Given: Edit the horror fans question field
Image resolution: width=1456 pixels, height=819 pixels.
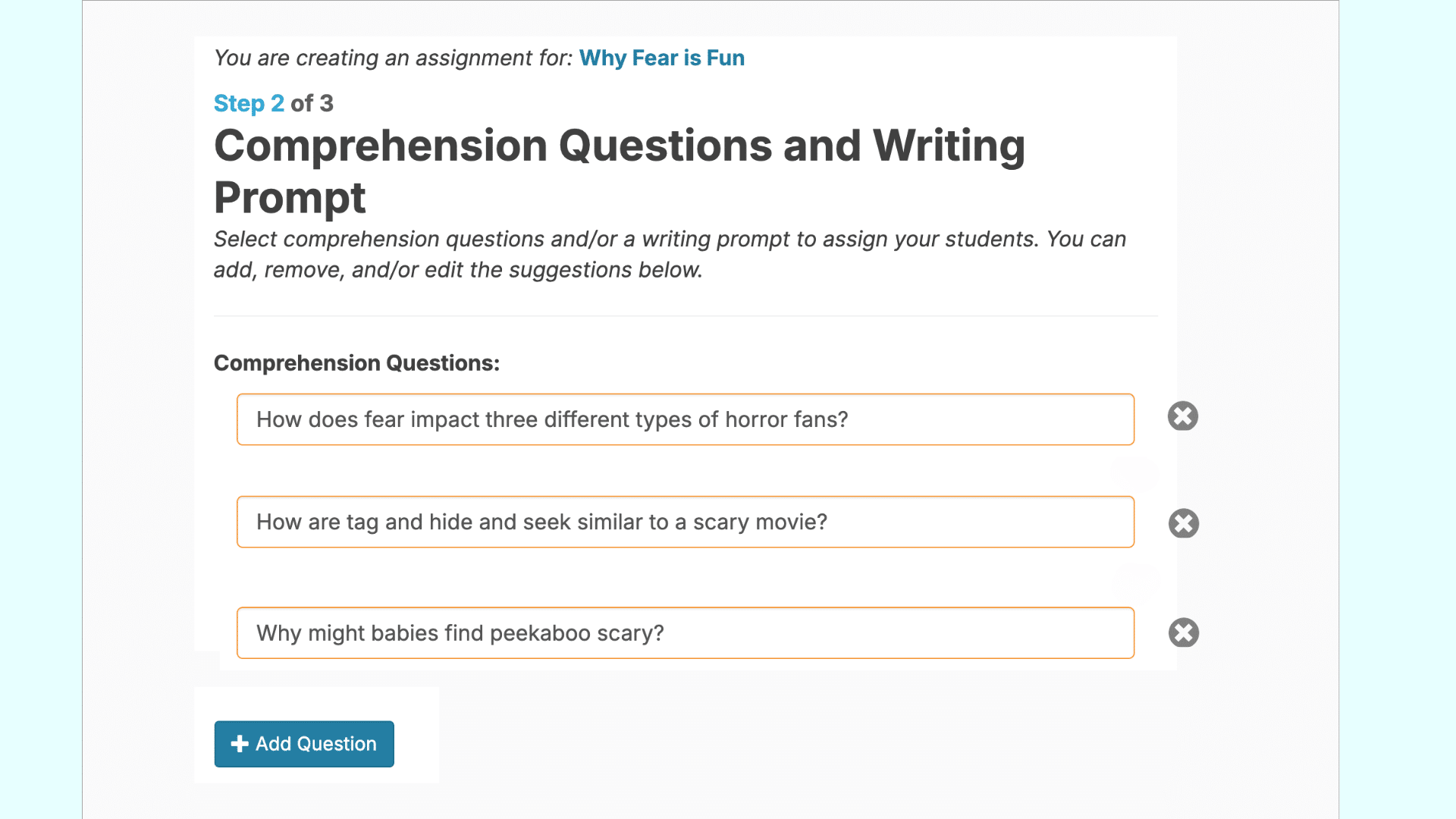Looking at the screenshot, I should click(986, 419).
